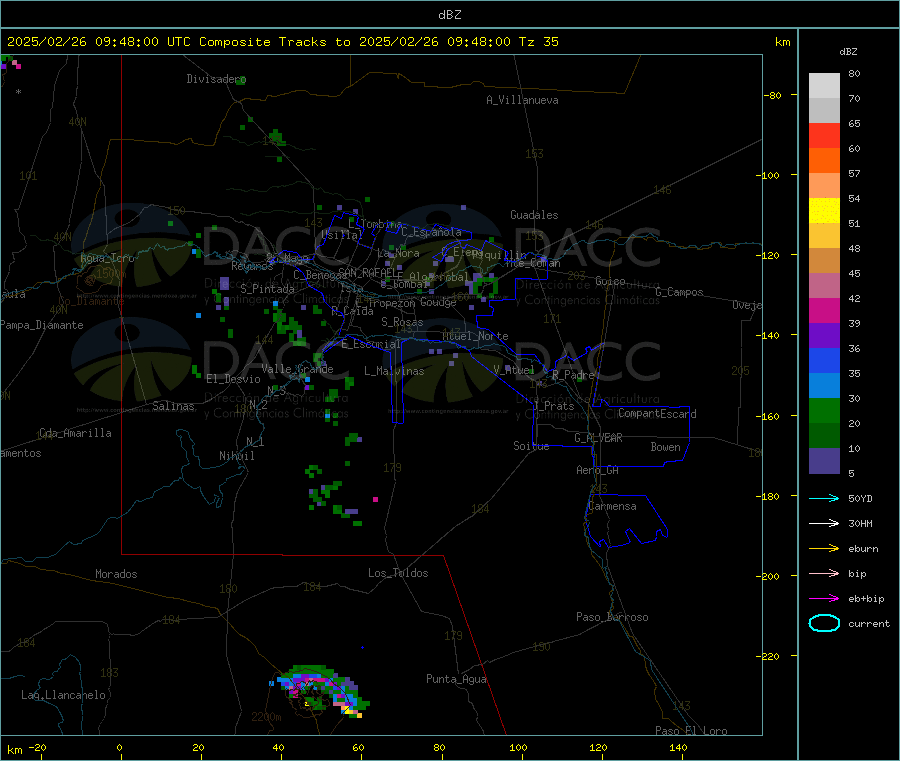The height and width of the screenshot is (761, 900).
Task: Click the 'J_Prats' place label
Action: coord(553,406)
